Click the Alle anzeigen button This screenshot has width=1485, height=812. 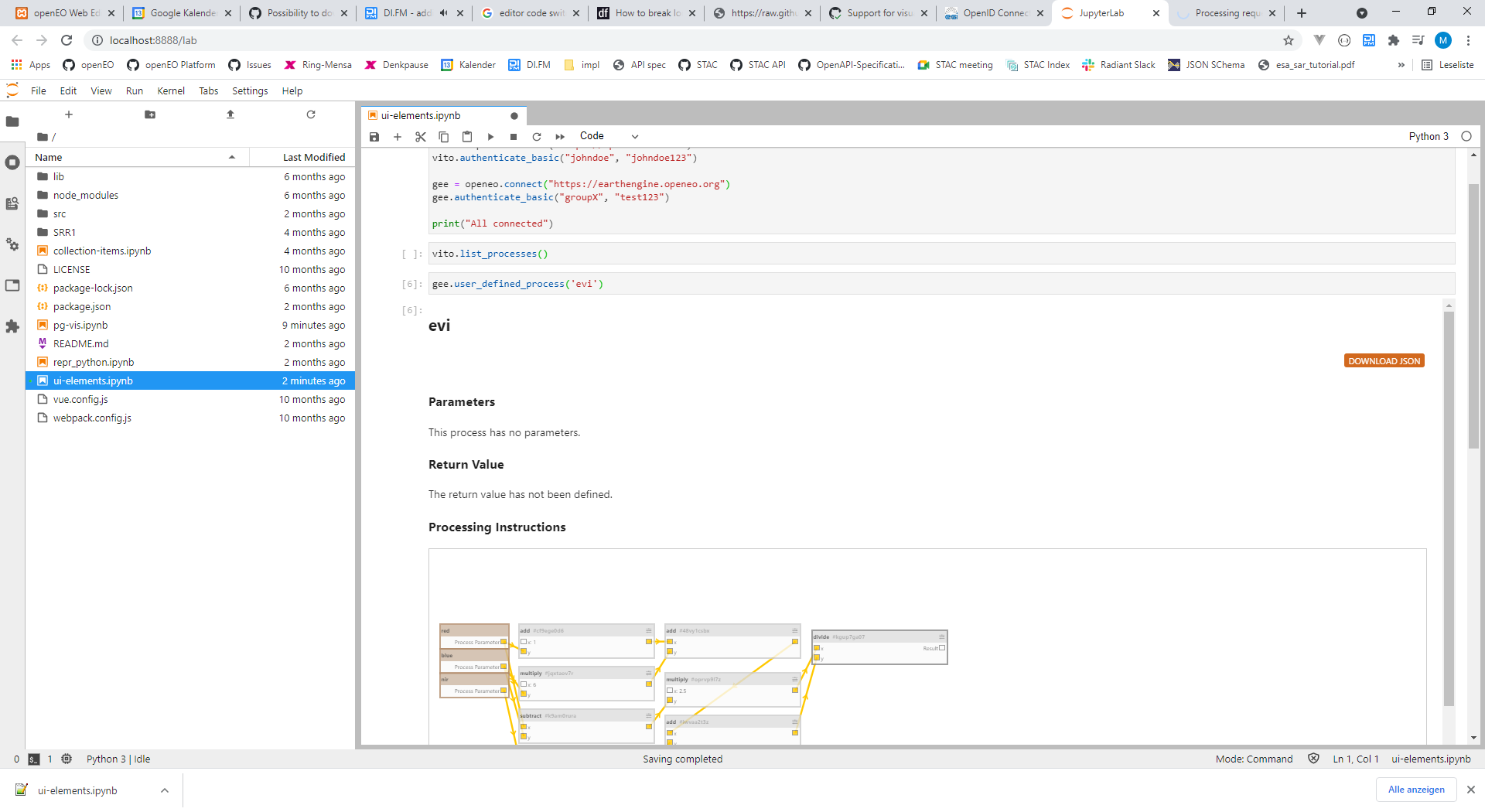tap(1415, 790)
